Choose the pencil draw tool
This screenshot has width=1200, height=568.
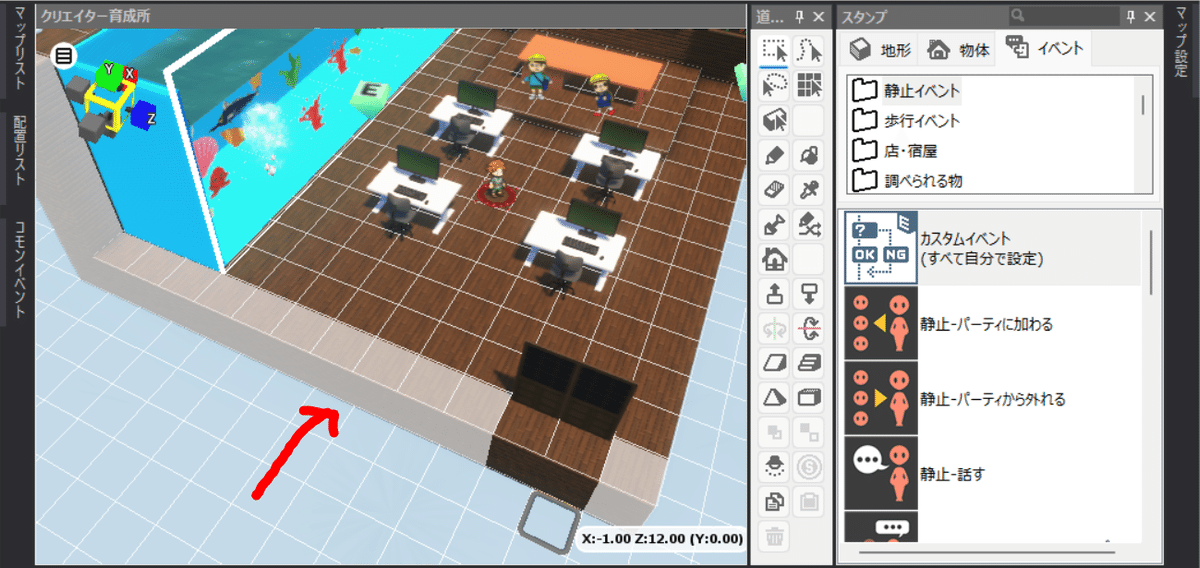pyautogui.click(x=774, y=156)
